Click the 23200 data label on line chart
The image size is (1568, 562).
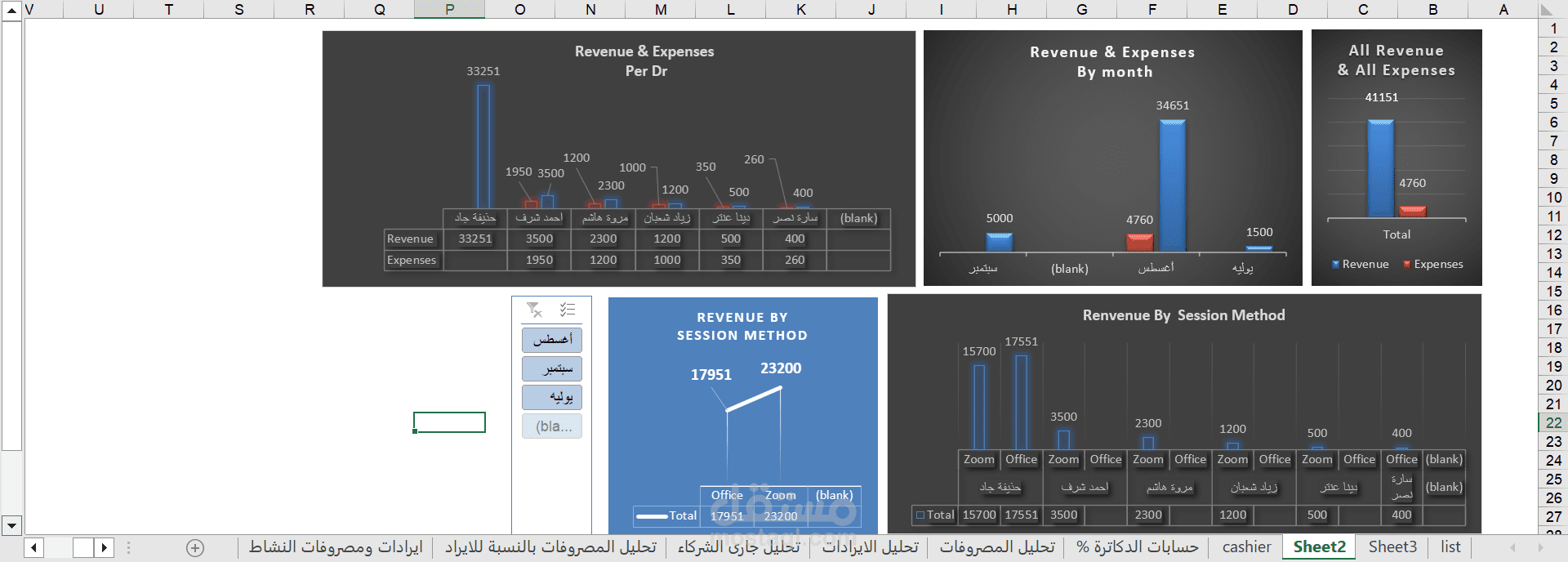pos(781,368)
